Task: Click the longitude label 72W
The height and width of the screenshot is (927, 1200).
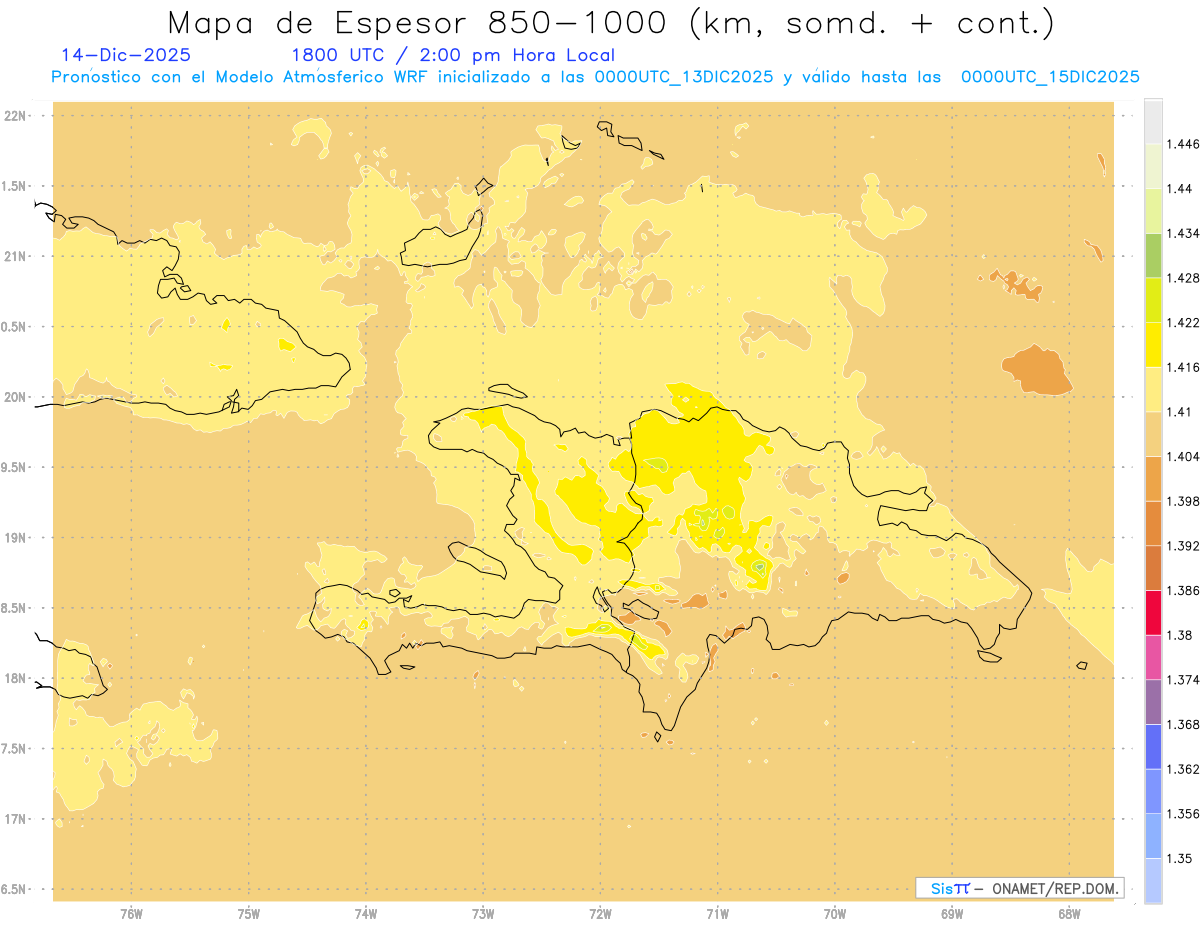Action: [600, 914]
